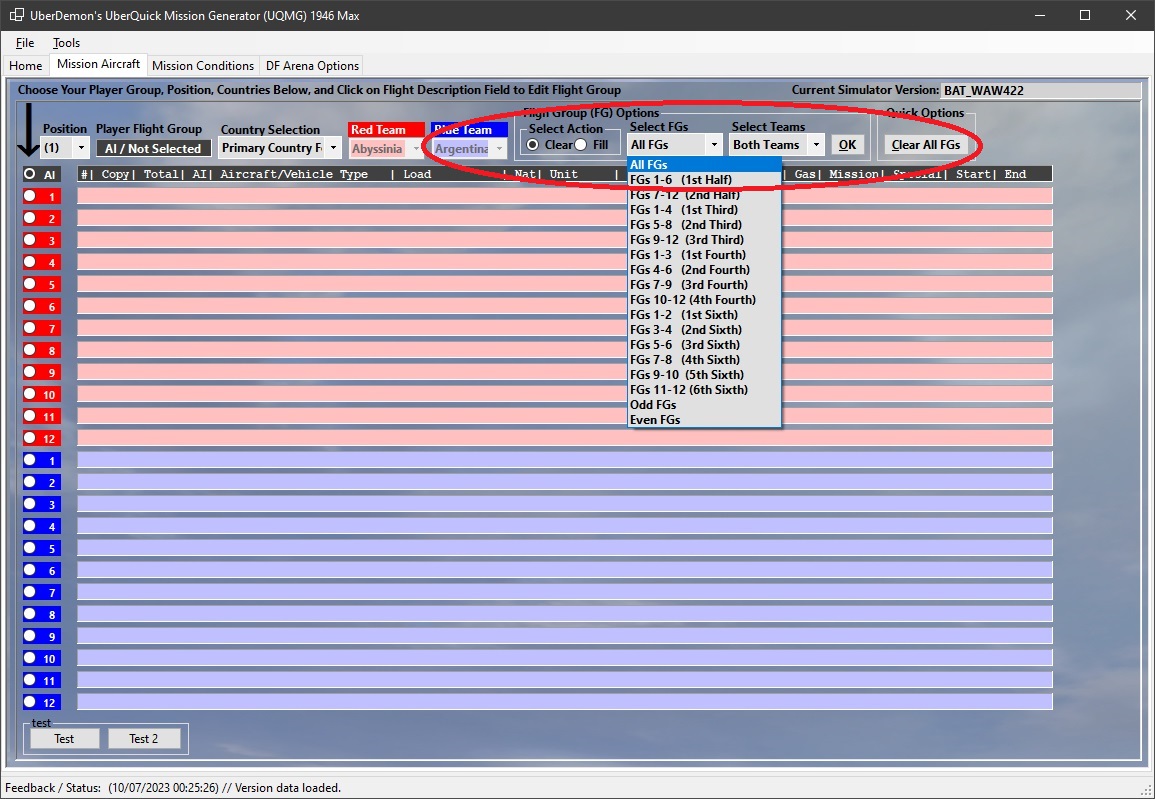
Task: Select FGs 1-3 (1st Fourth) entry
Action: (704, 255)
